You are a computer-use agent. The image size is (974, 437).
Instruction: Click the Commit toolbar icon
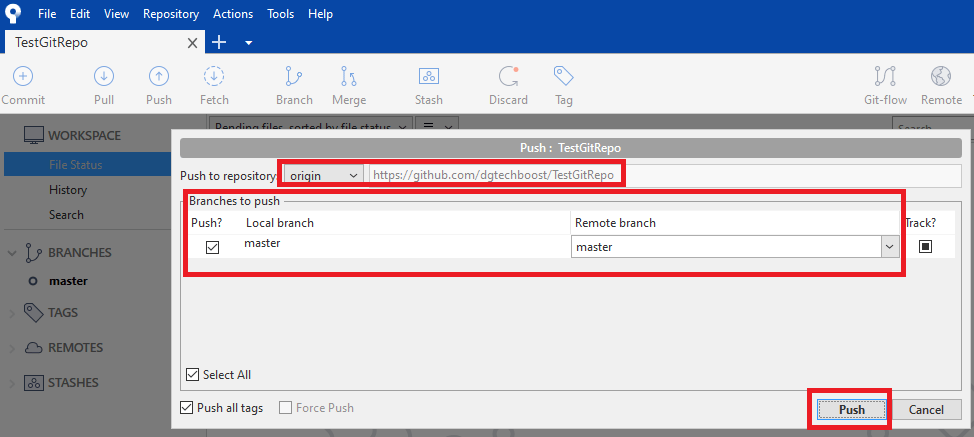coord(22,77)
